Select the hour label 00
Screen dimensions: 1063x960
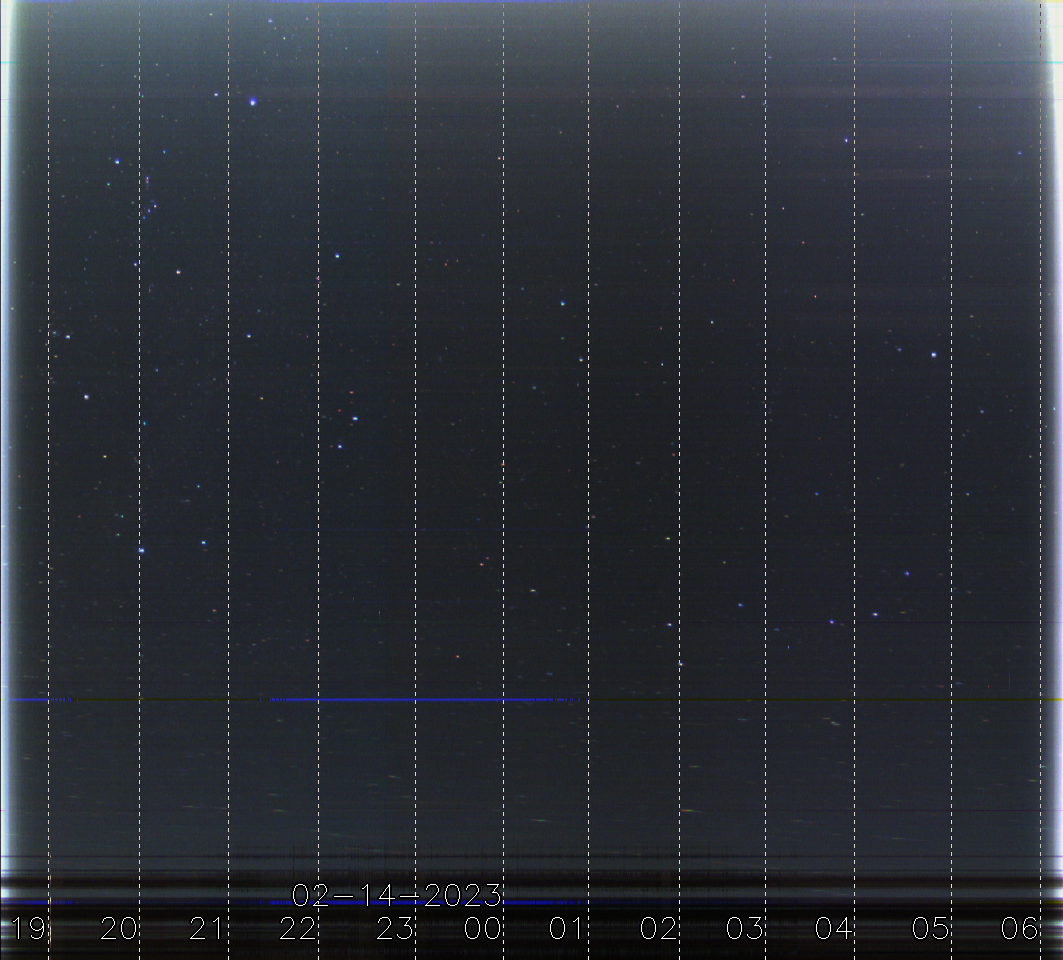(483, 928)
